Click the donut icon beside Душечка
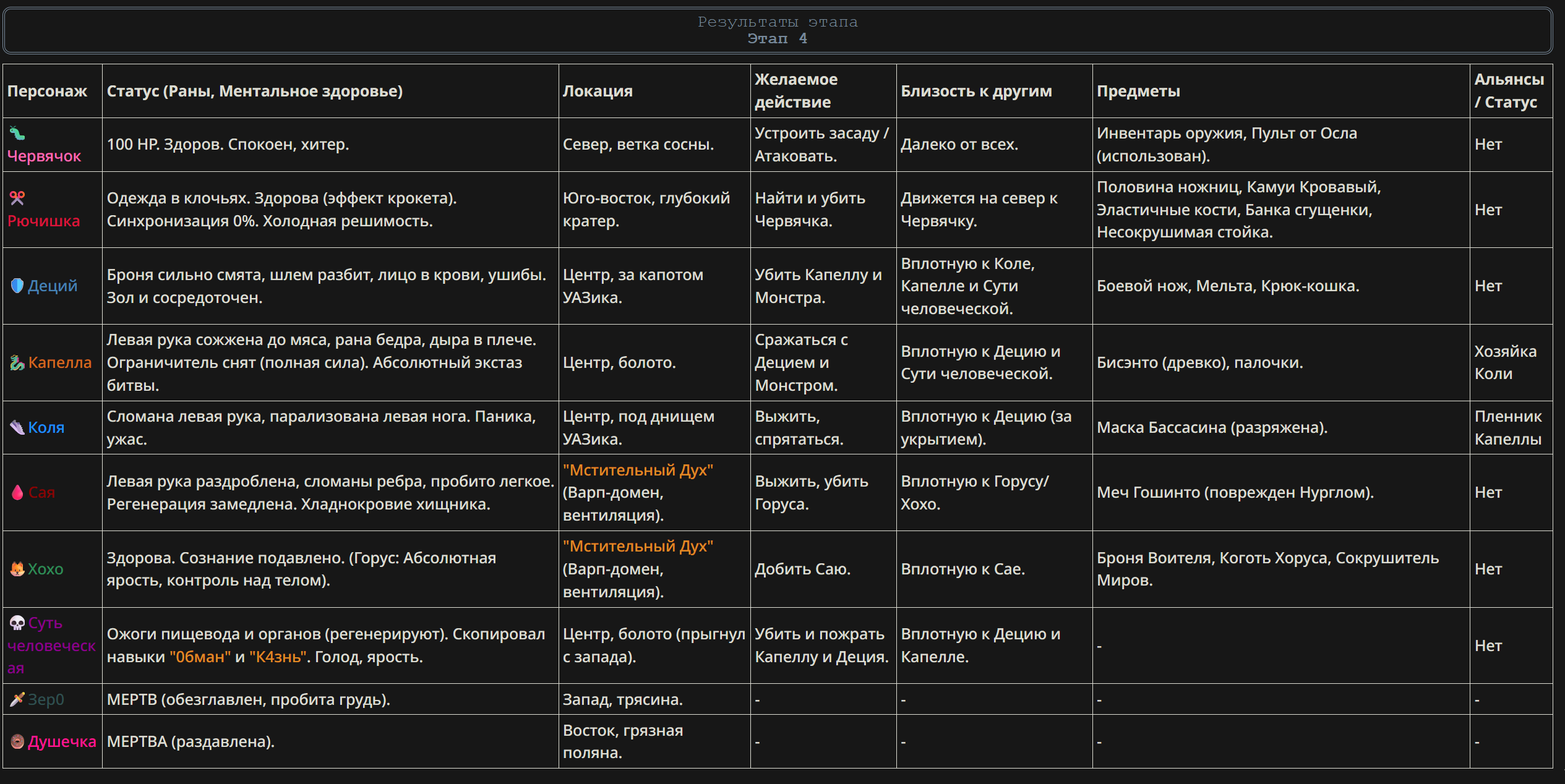This screenshot has height=784, width=1565. 17,741
